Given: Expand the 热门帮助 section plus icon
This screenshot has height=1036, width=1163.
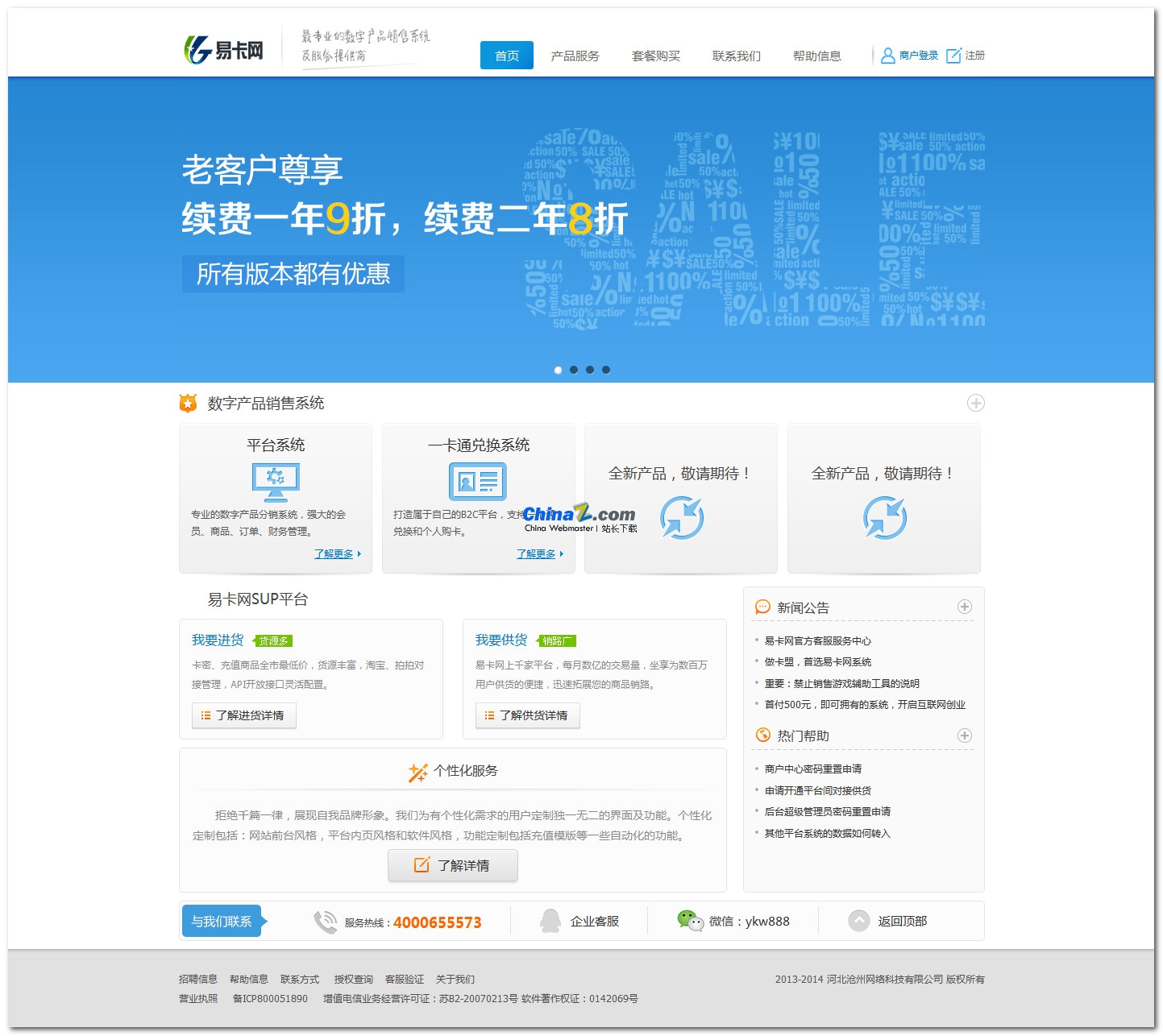Looking at the screenshot, I should 964,736.
